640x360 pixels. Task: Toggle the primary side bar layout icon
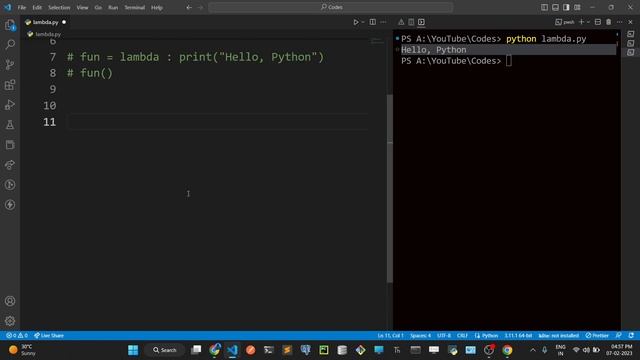coord(544,7)
